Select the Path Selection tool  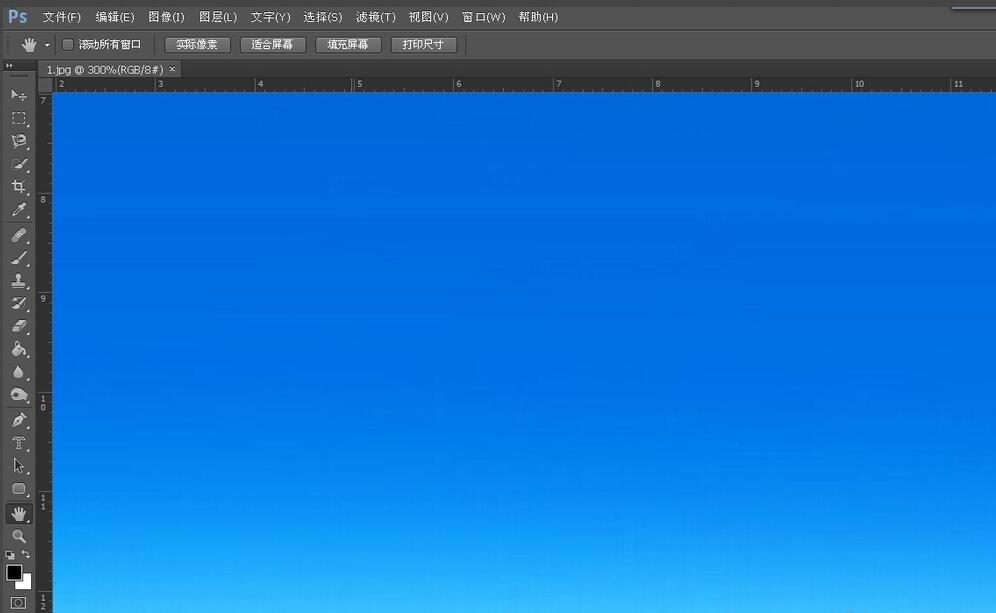tap(18, 466)
